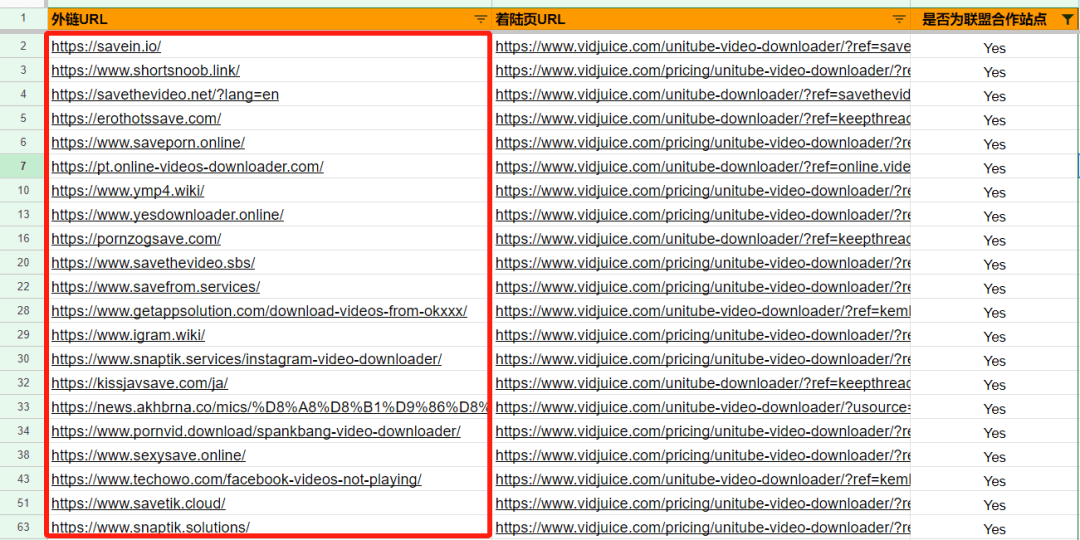Select row header 29

click(23, 335)
